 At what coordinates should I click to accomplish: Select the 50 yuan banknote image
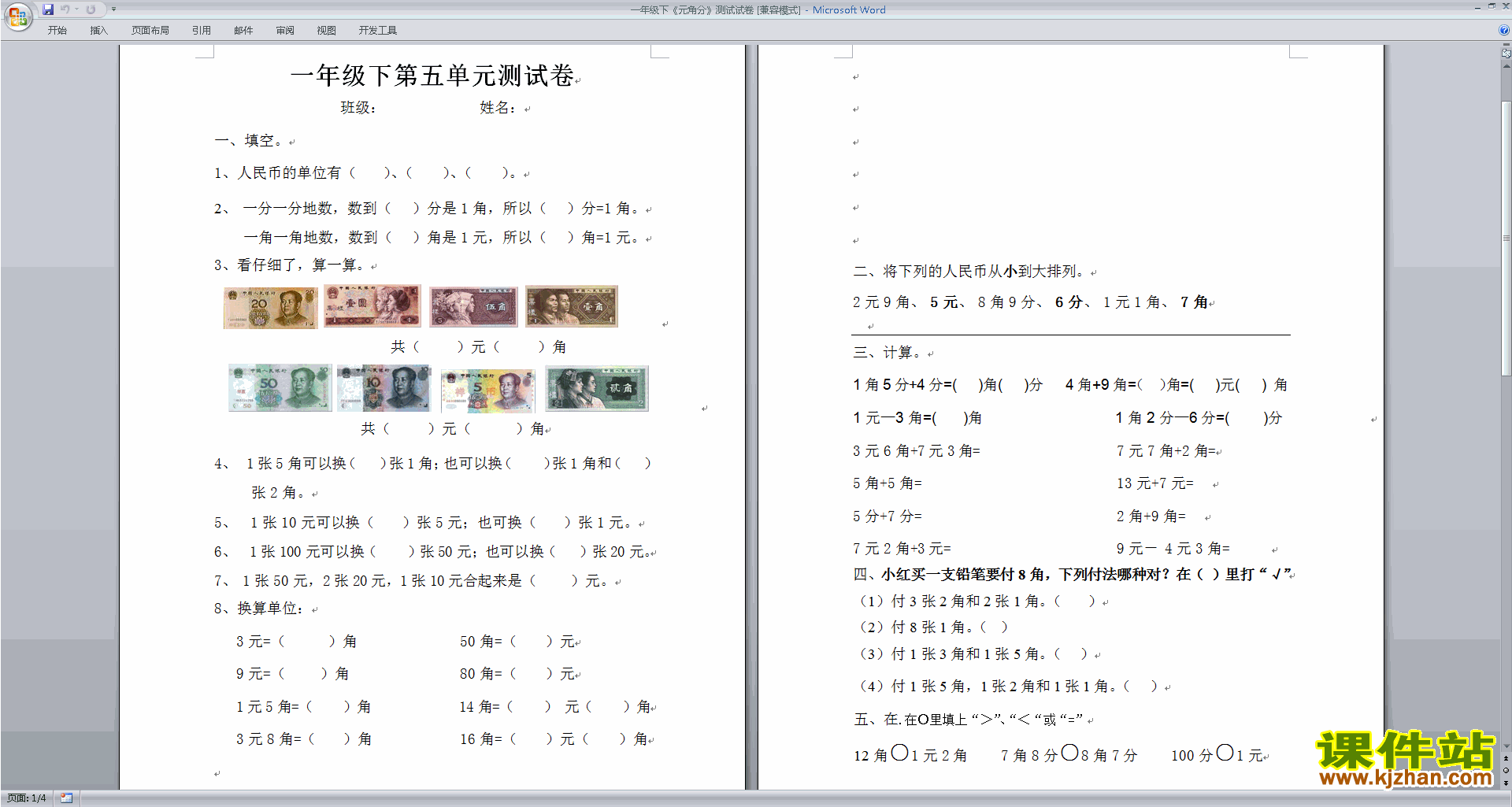tap(280, 387)
